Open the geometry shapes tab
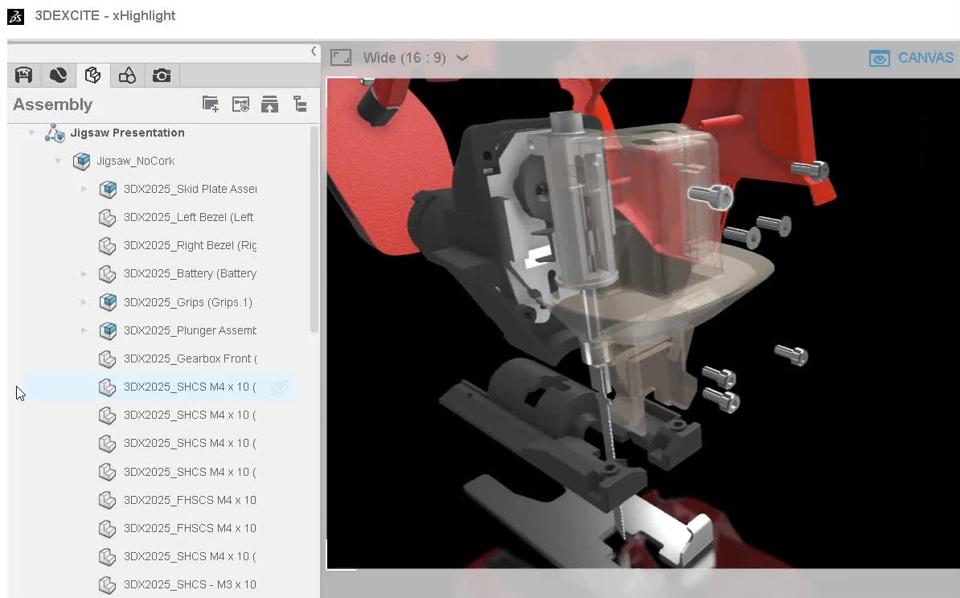 pyautogui.click(x=127, y=75)
